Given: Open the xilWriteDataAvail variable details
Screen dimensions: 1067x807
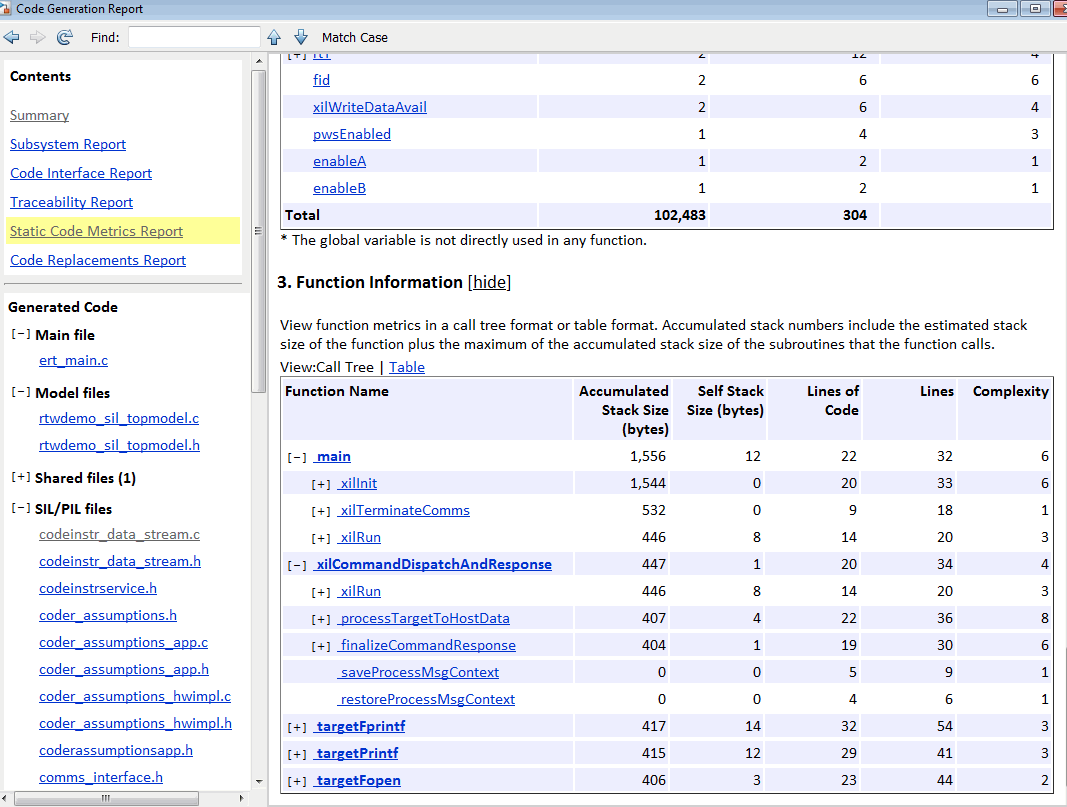Looking at the screenshot, I should pyautogui.click(x=371, y=107).
